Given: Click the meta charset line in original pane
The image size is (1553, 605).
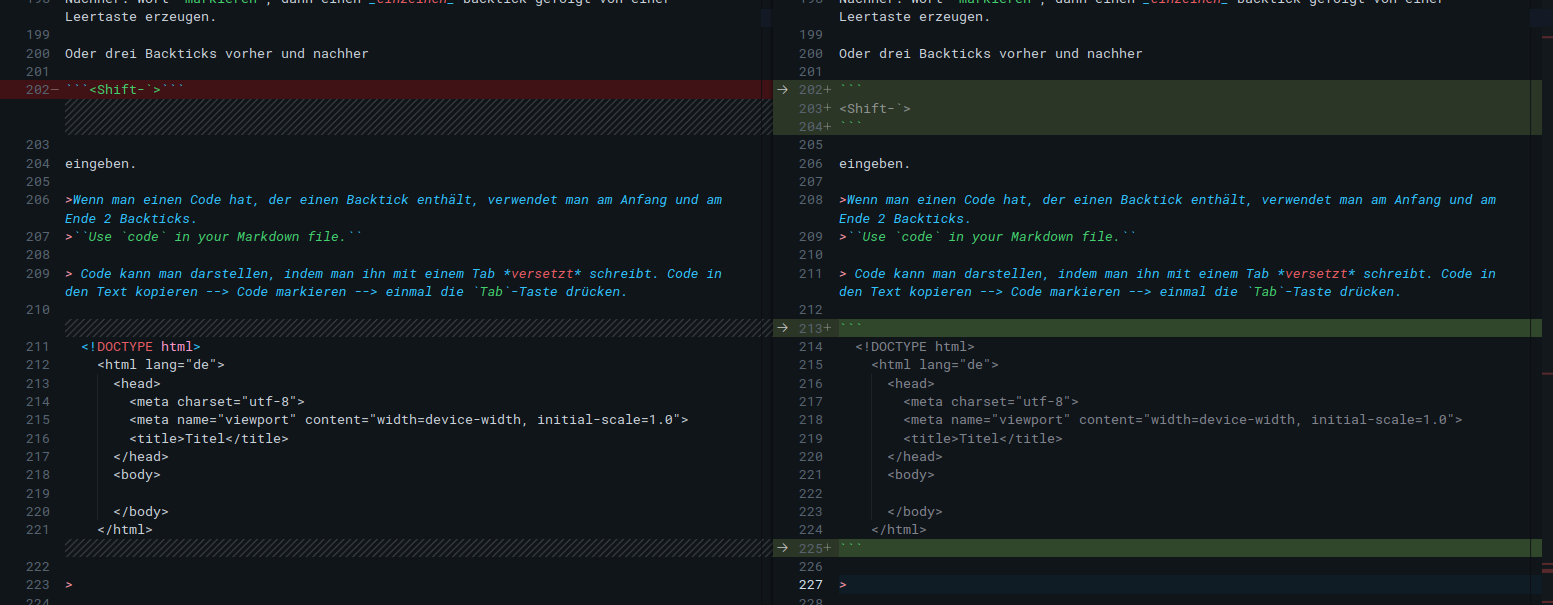Looking at the screenshot, I should tap(217, 402).
